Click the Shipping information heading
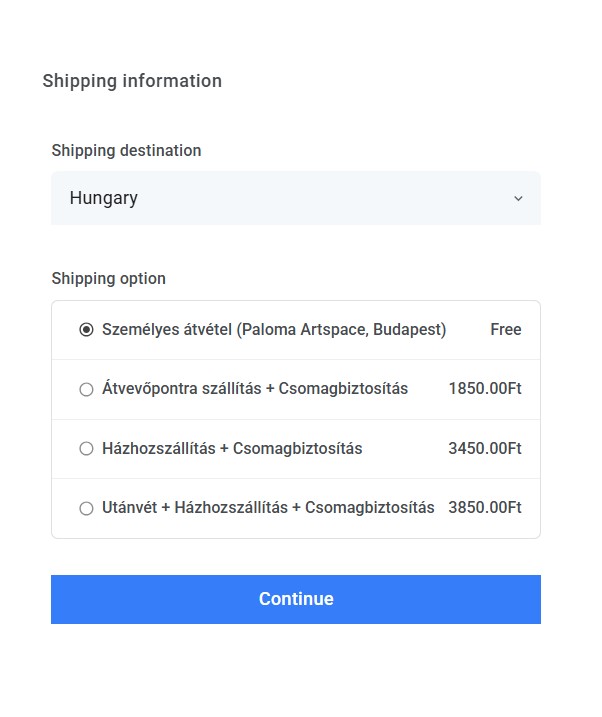The image size is (602, 717). coord(132,81)
